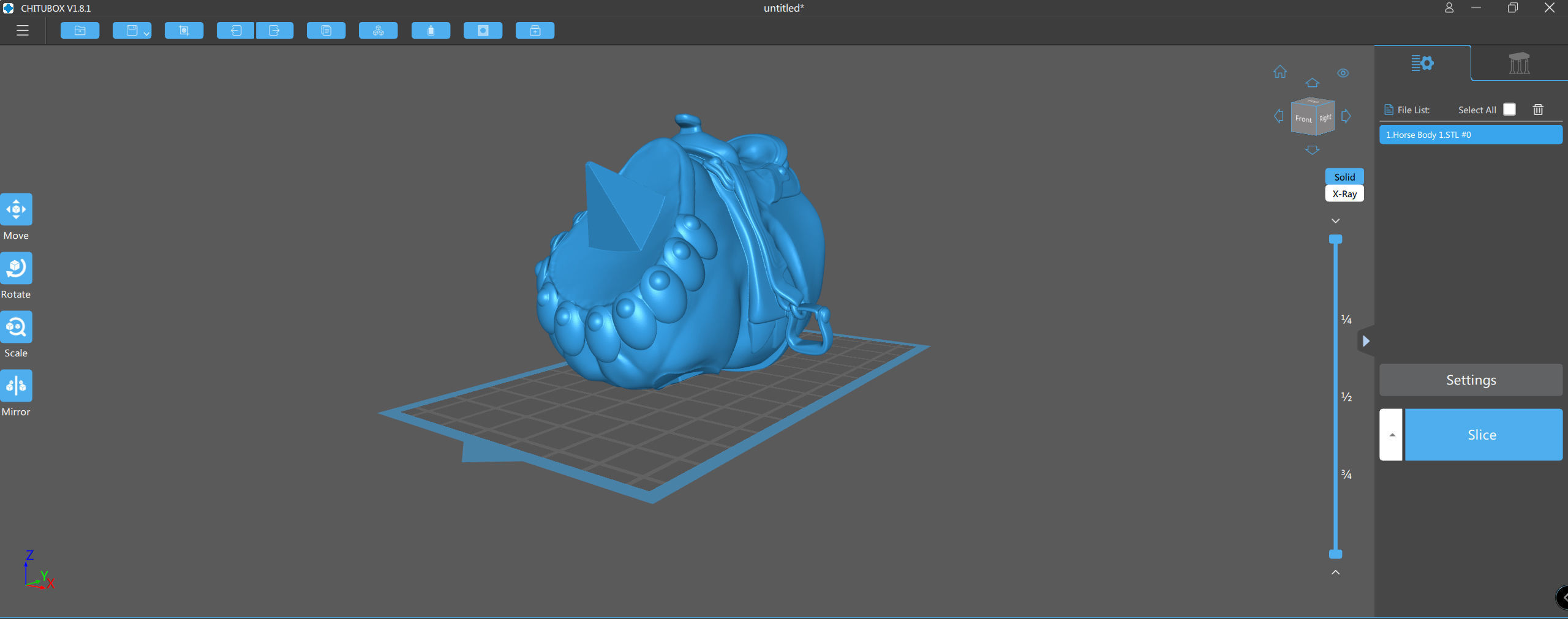Check the Select All checkbox

tap(1510, 109)
